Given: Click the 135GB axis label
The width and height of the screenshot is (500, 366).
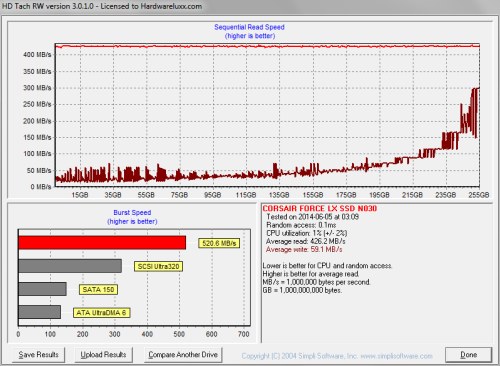Looking at the screenshot, I should pos(279,195).
